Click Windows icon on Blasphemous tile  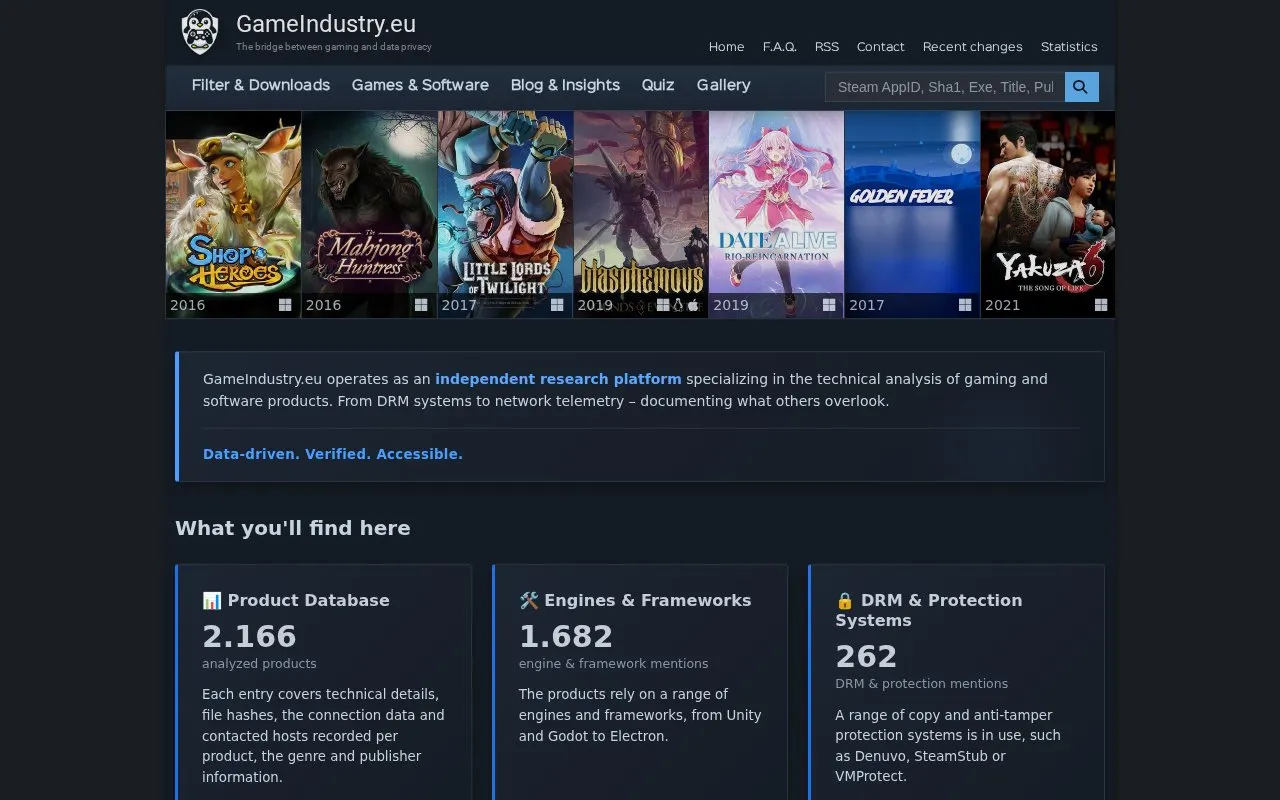point(662,305)
